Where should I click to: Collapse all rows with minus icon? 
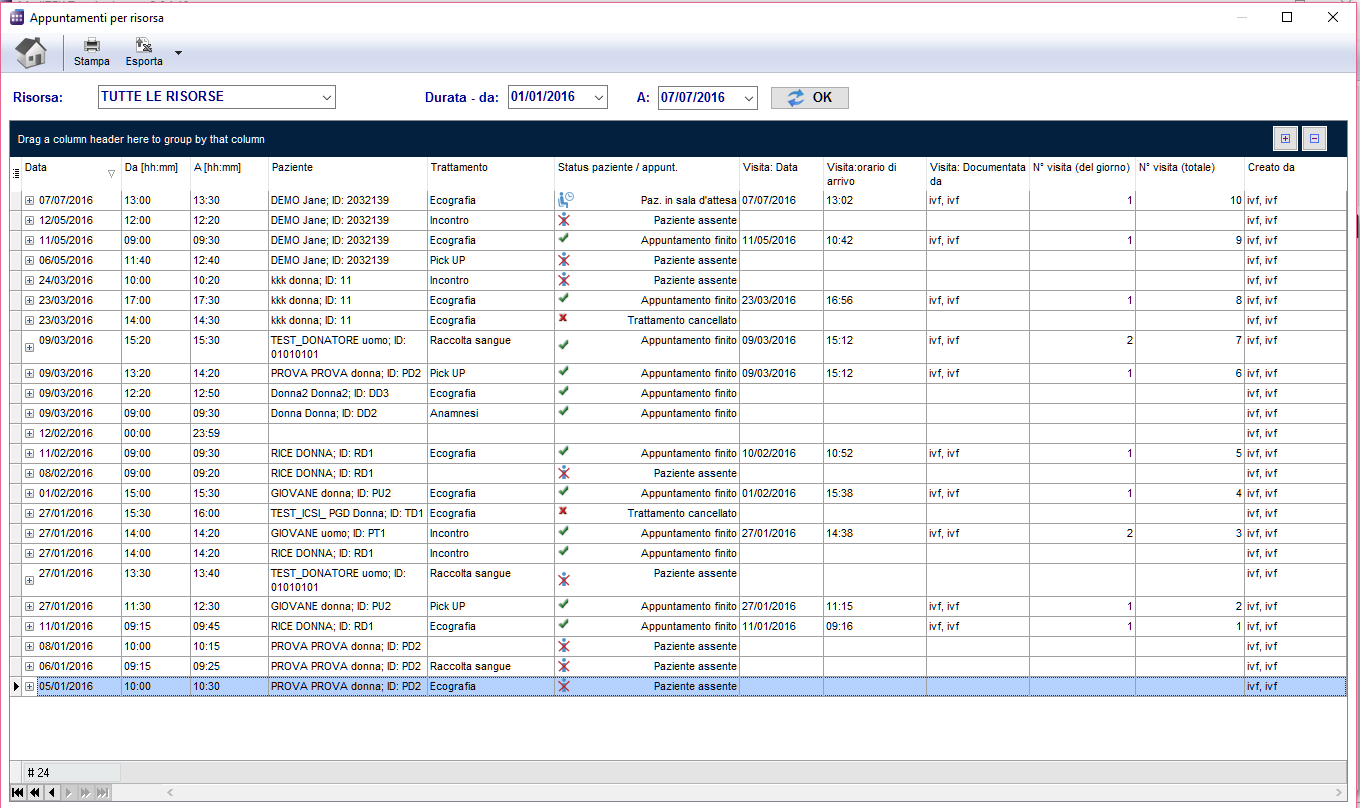point(1314,139)
